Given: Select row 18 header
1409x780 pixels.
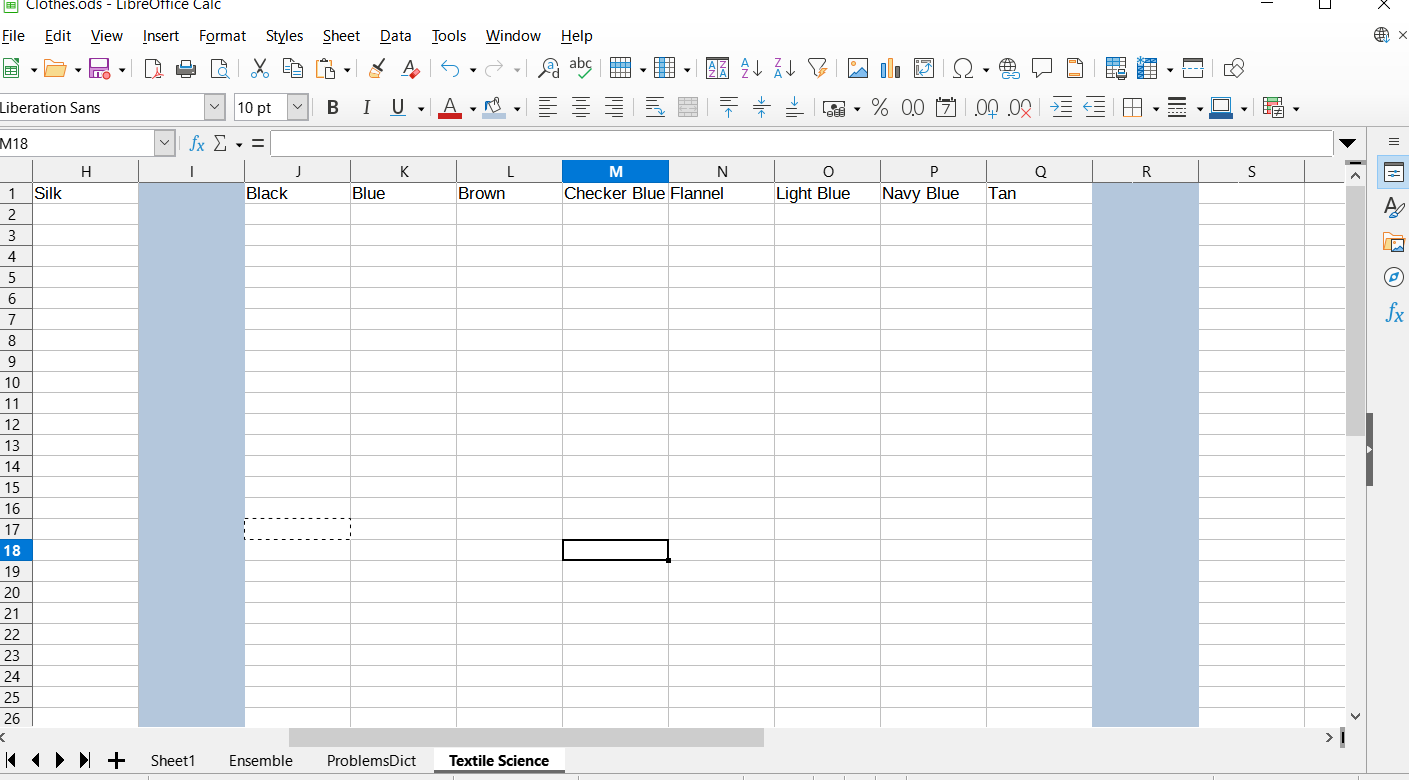Looking at the screenshot, I should coord(15,550).
